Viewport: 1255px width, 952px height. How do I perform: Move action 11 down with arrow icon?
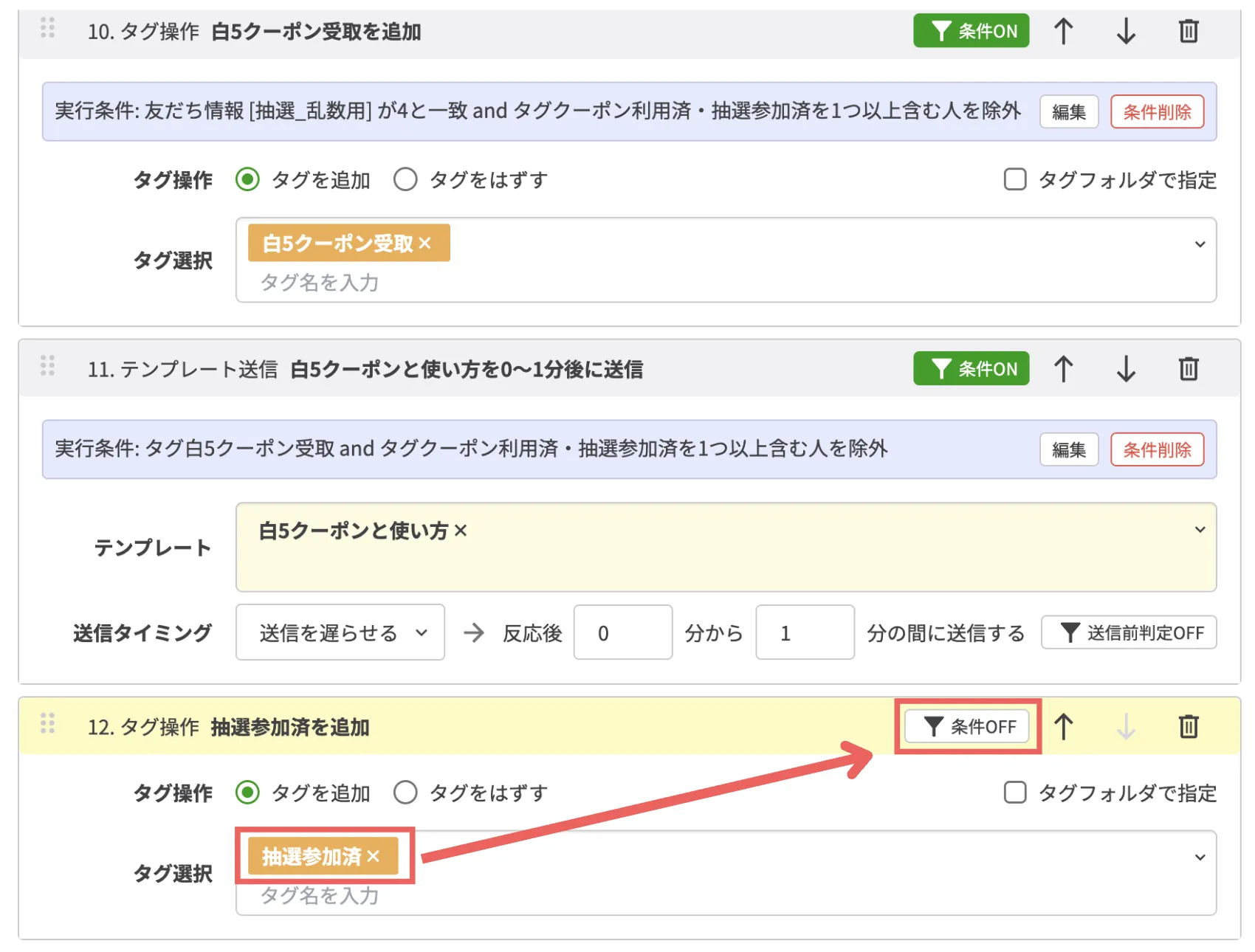1126,368
